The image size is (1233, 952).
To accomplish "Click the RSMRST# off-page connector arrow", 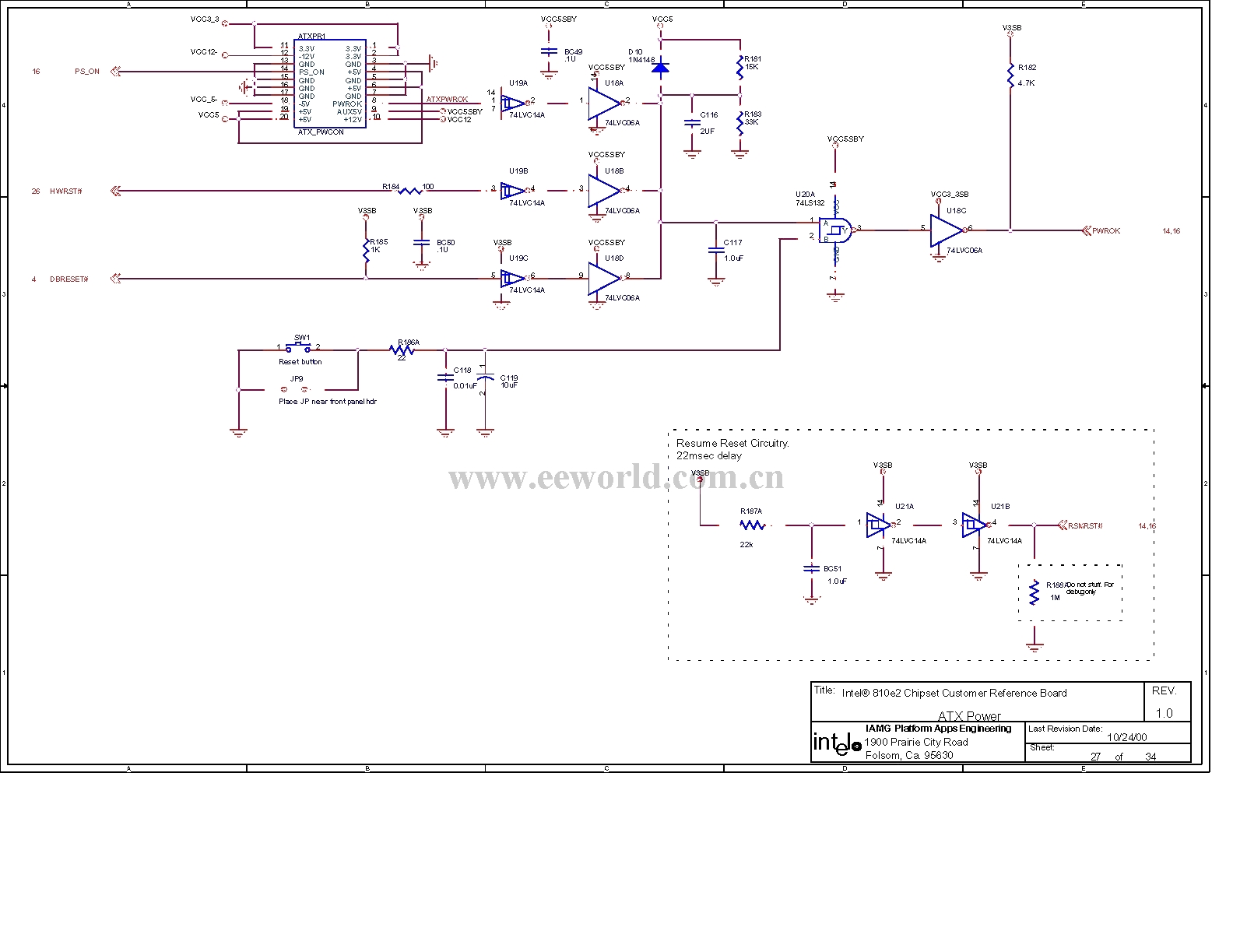I will (1063, 525).
